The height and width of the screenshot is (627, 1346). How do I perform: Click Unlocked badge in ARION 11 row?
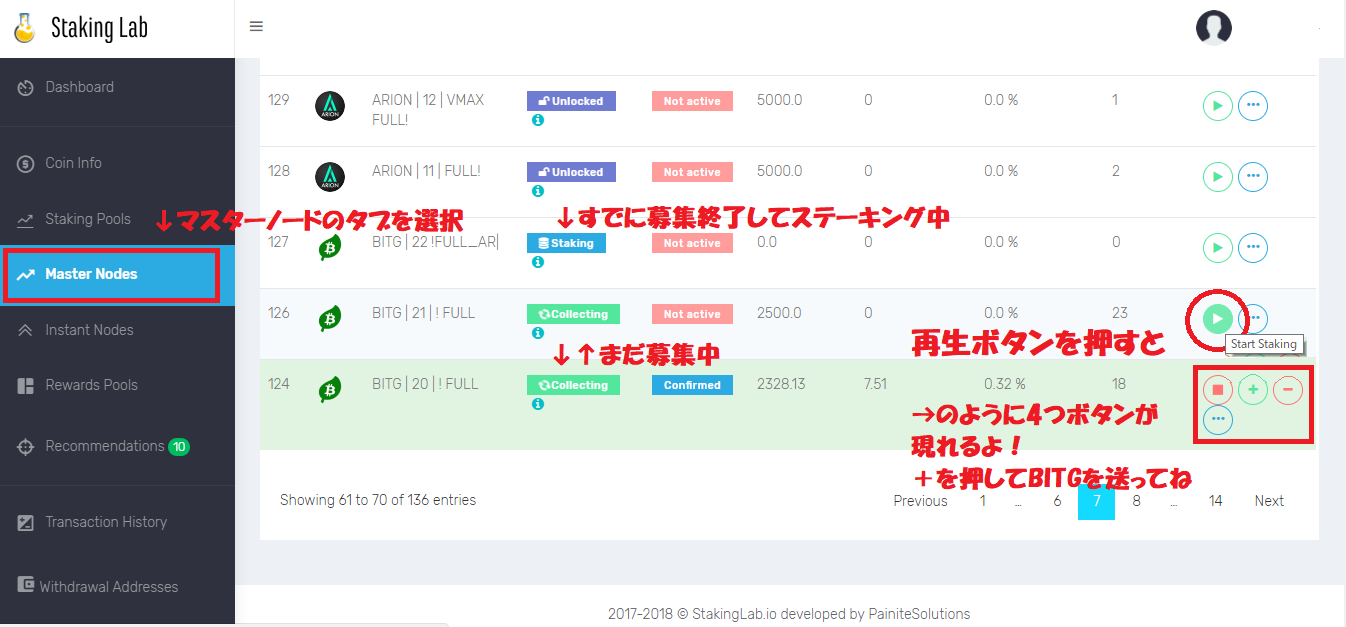coord(571,172)
